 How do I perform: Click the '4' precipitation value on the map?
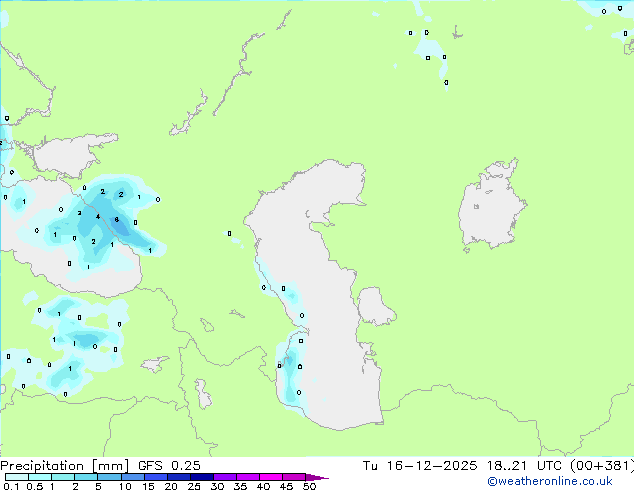(98, 217)
